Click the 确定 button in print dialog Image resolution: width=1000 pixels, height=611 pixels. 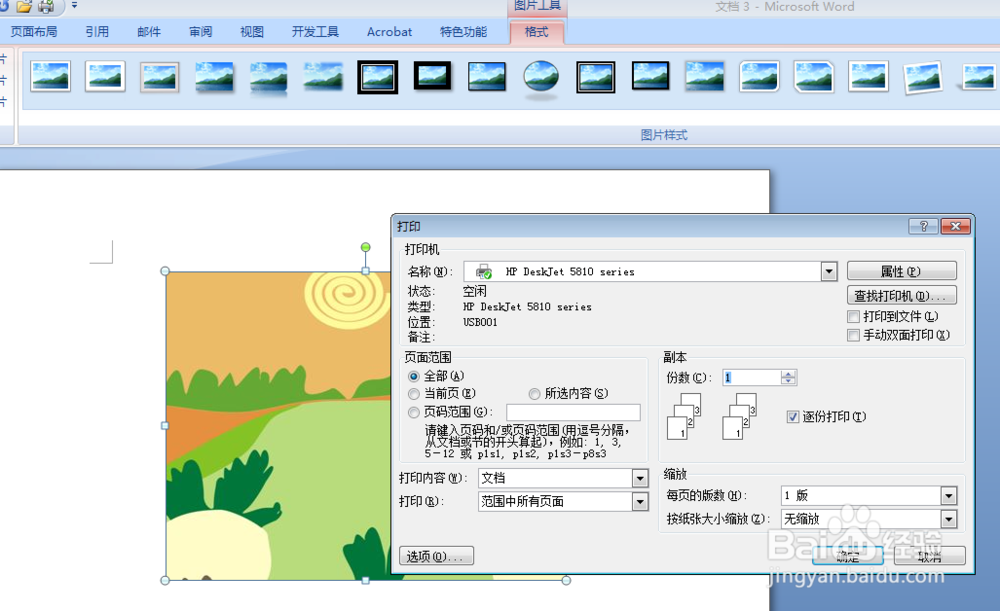pos(848,556)
